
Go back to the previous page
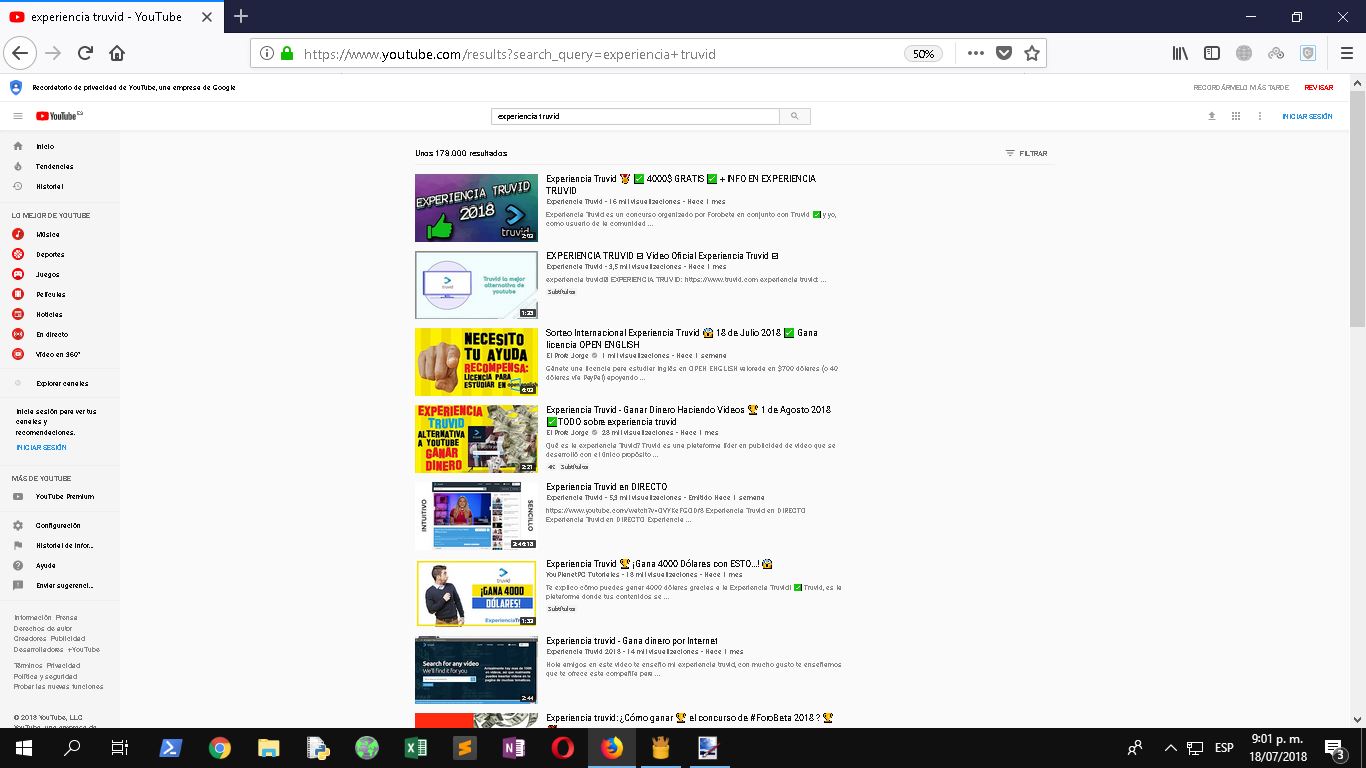(x=20, y=53)
